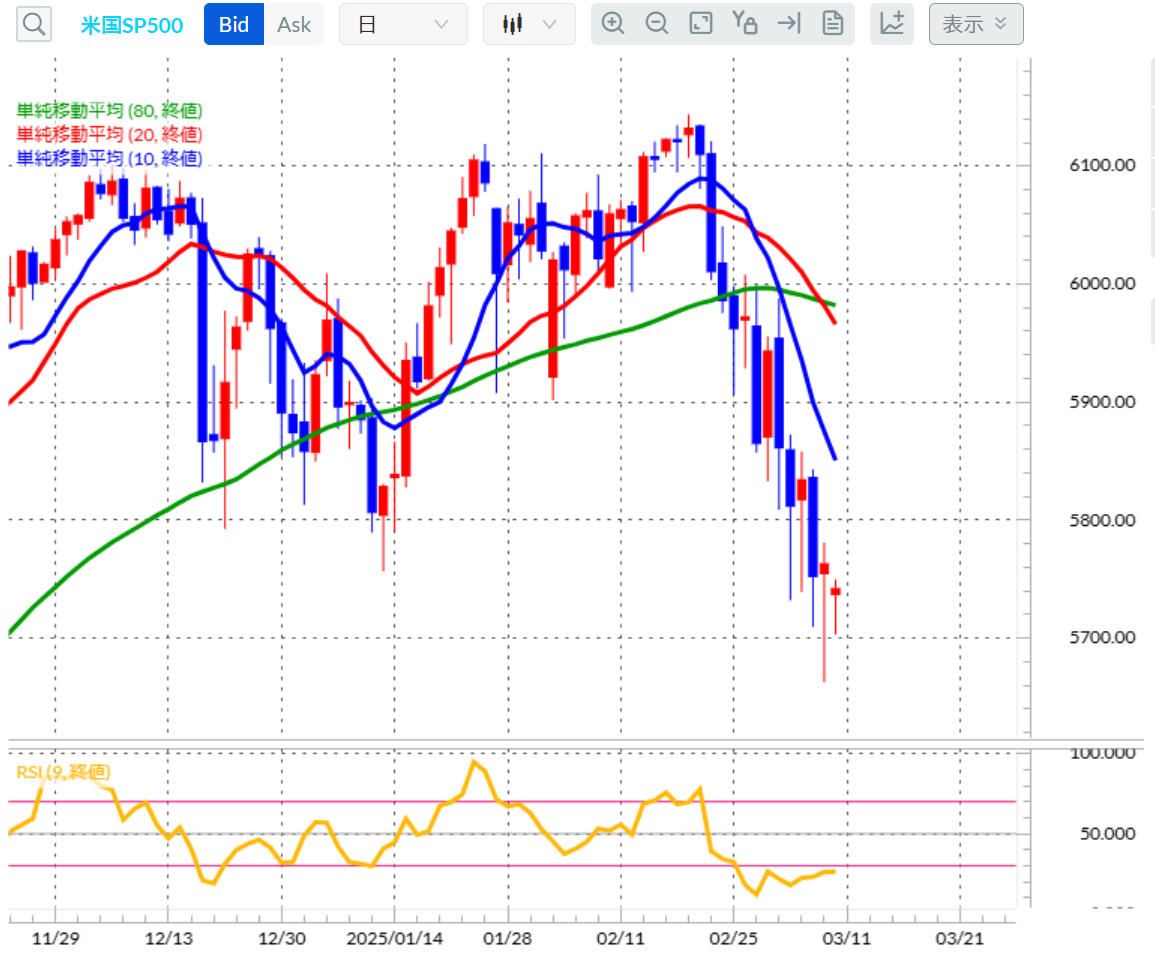Select the red 単純移動平均 (20, 終値) legend
1155x954 pixels.
(x=109, y=134)
